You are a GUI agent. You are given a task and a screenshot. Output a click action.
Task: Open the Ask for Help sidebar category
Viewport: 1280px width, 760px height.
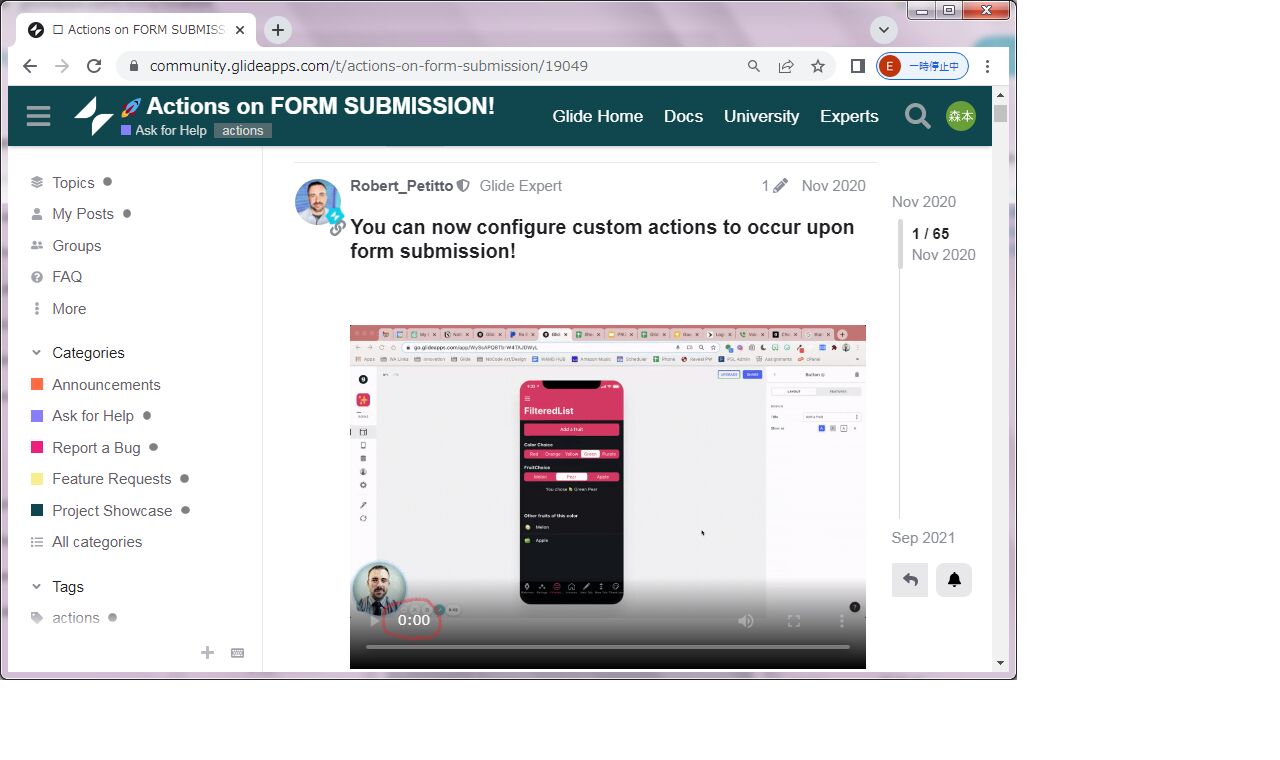click(92, 416)
